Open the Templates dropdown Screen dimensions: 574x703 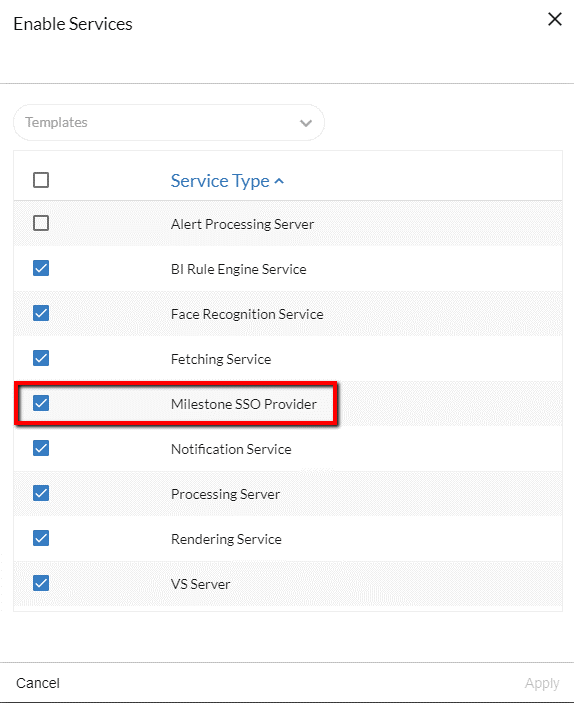pyautogui.click(x=169, y=122)
